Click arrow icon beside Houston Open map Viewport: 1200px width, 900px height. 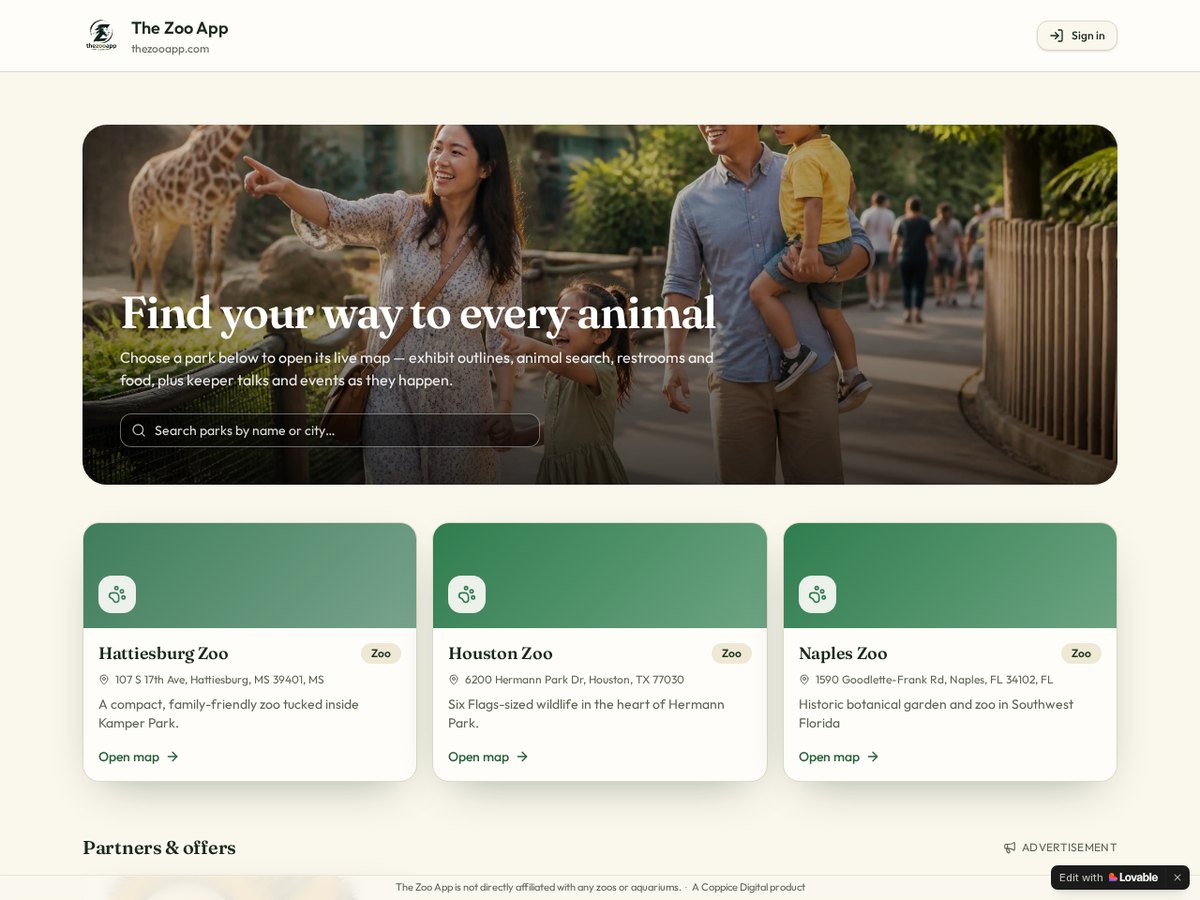click(522, 757)
